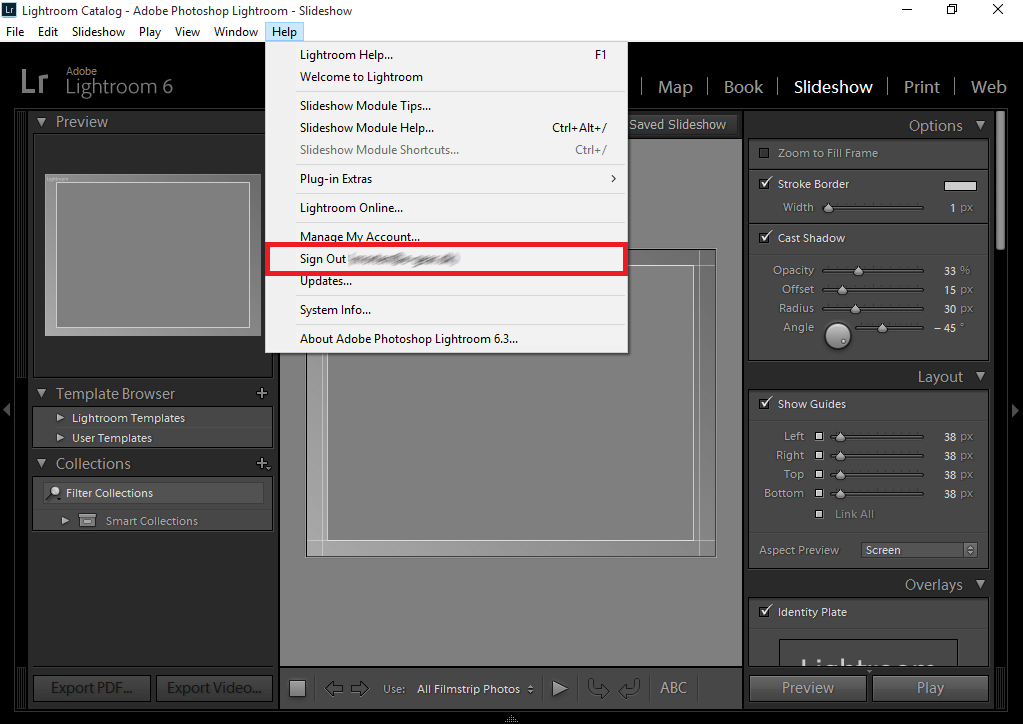Toggle Identity Plate checkbox
This screenshot has height=724, width=1023.
pos(765,611)
